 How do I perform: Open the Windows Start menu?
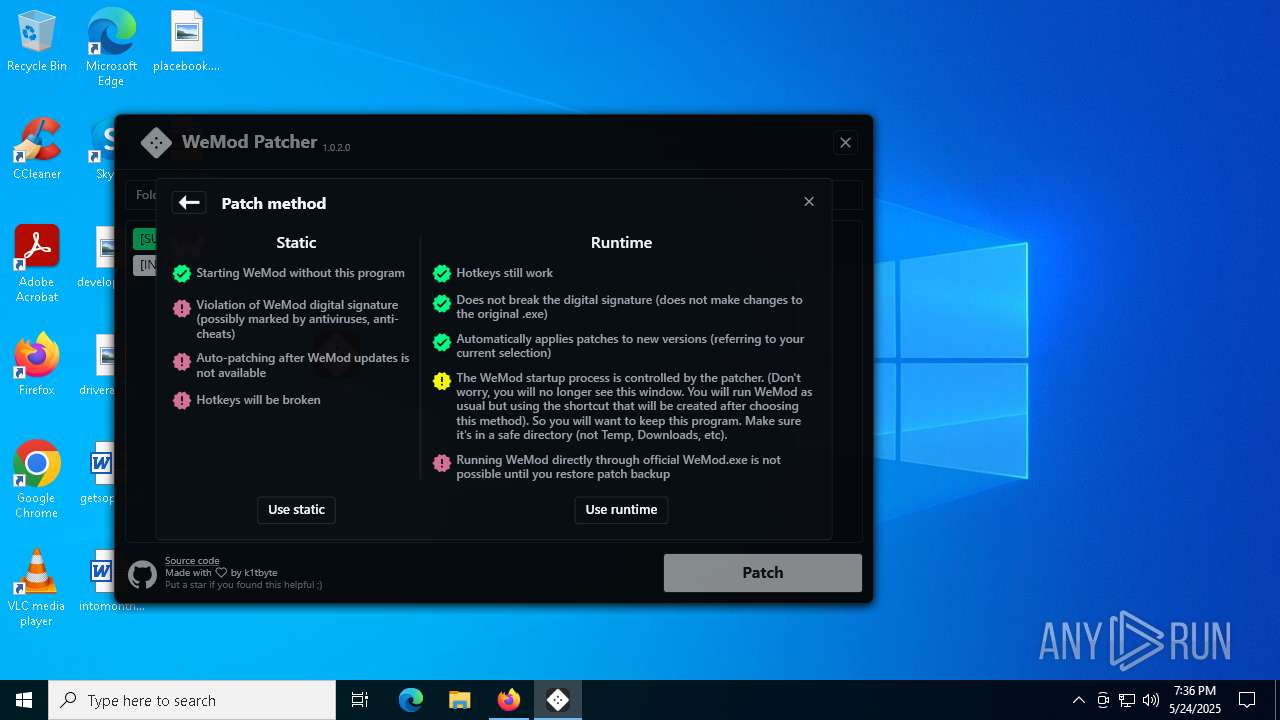point(24,700)
